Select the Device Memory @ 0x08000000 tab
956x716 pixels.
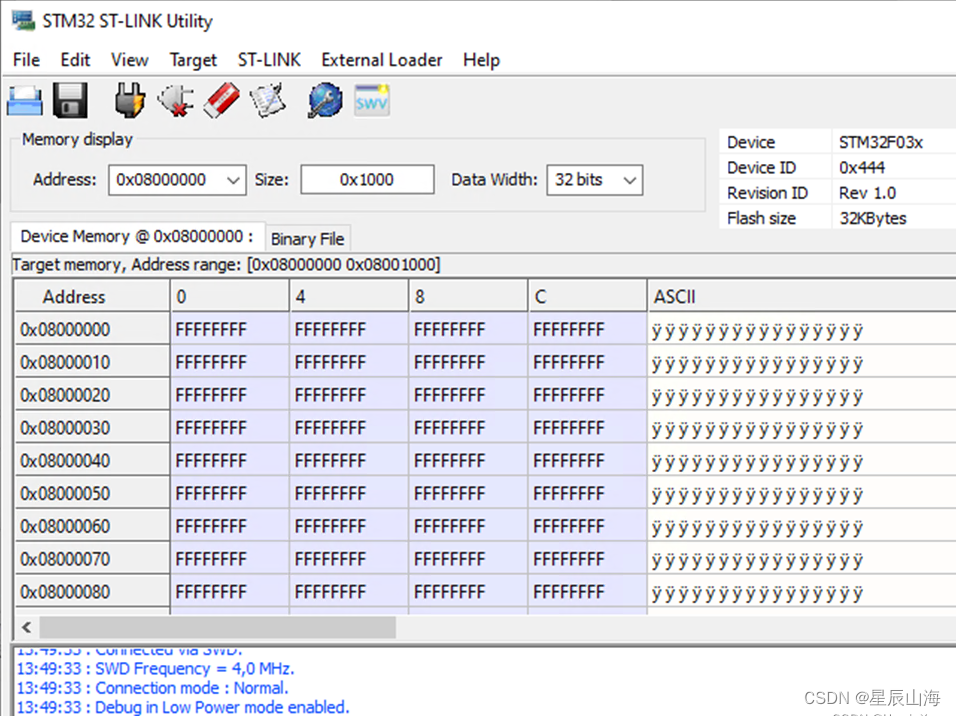pos(137,236)
